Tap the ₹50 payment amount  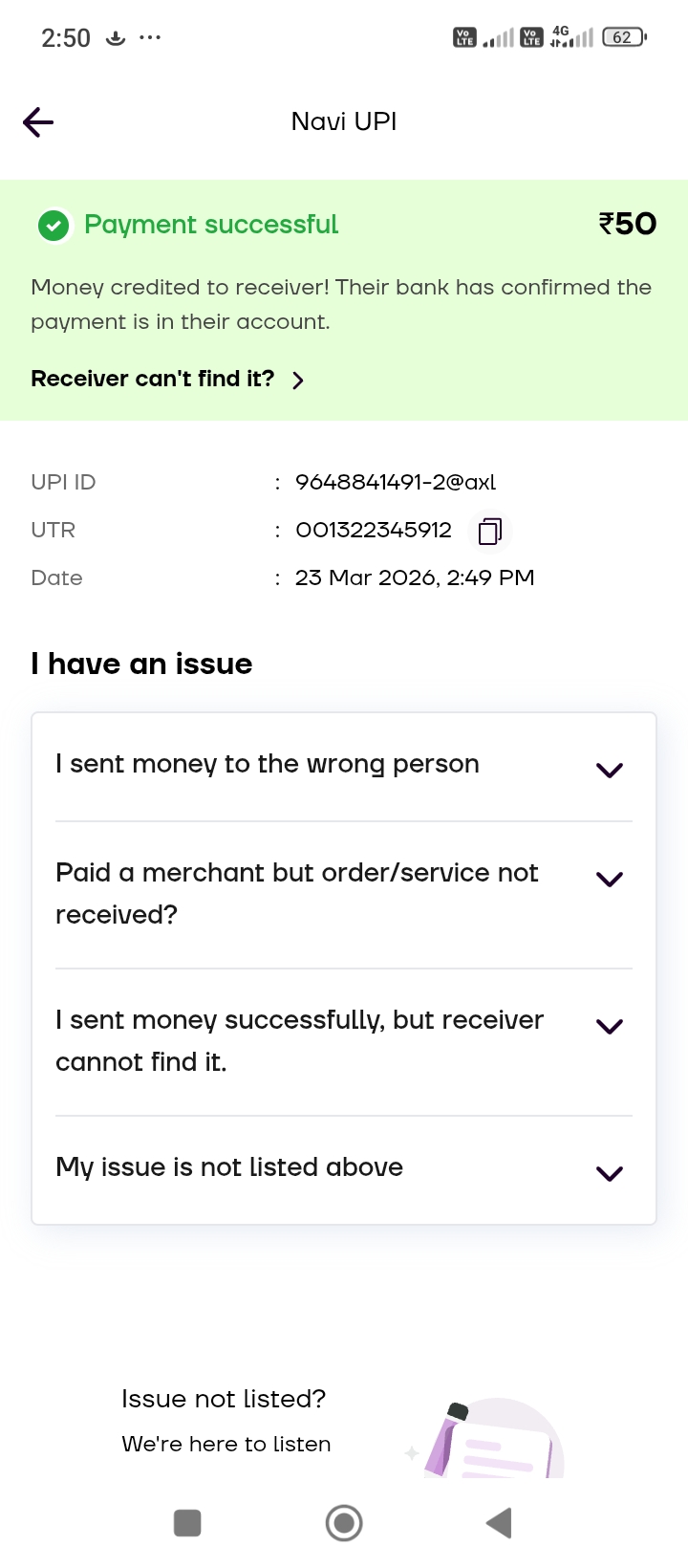(628, 224)
